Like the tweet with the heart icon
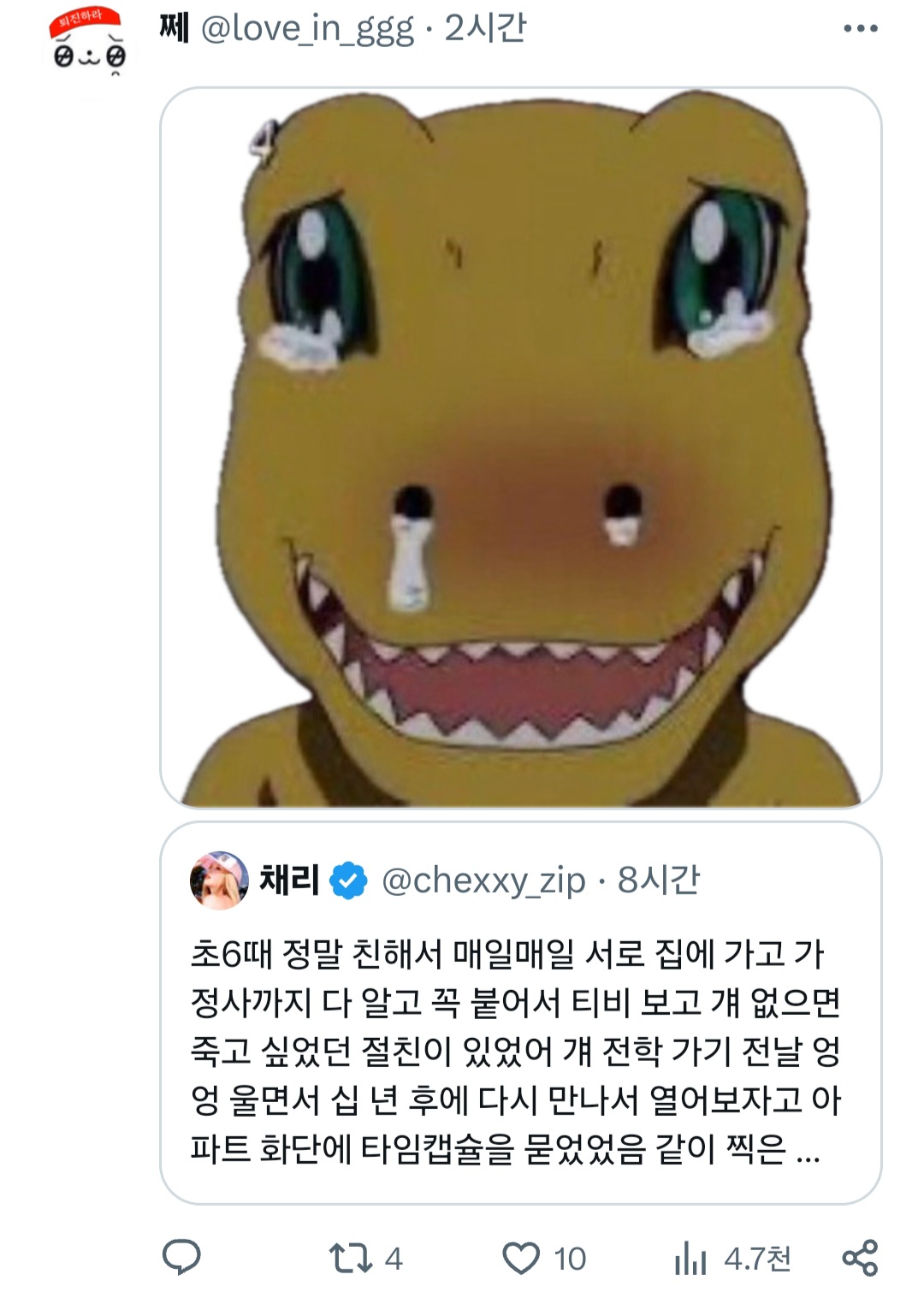The height and width of the screenshot is (1310, 924). (520, 1259)
